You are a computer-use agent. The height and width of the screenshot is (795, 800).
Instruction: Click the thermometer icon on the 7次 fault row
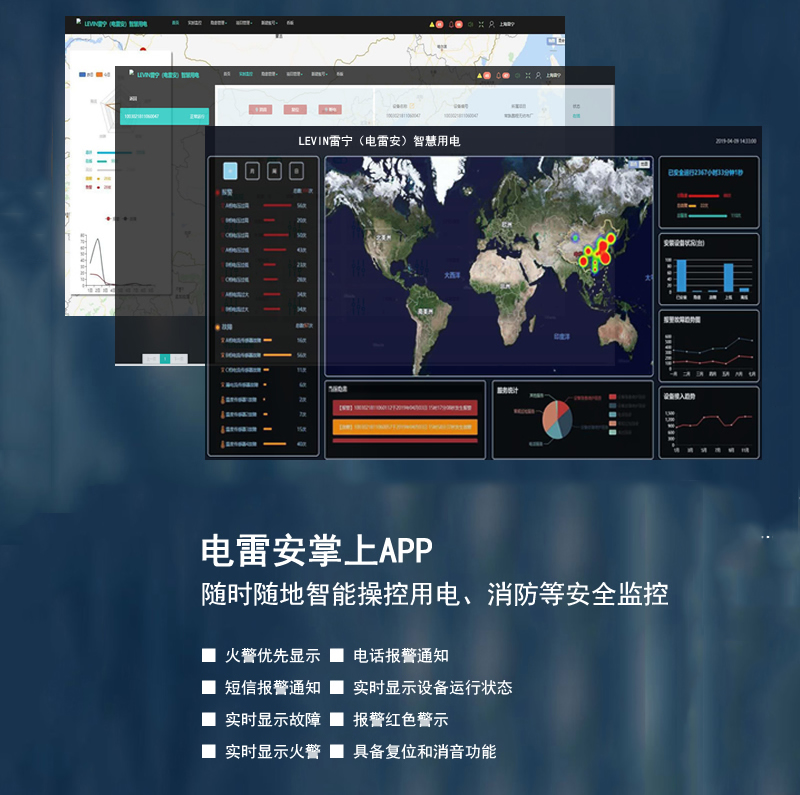(x=223, y=414)
